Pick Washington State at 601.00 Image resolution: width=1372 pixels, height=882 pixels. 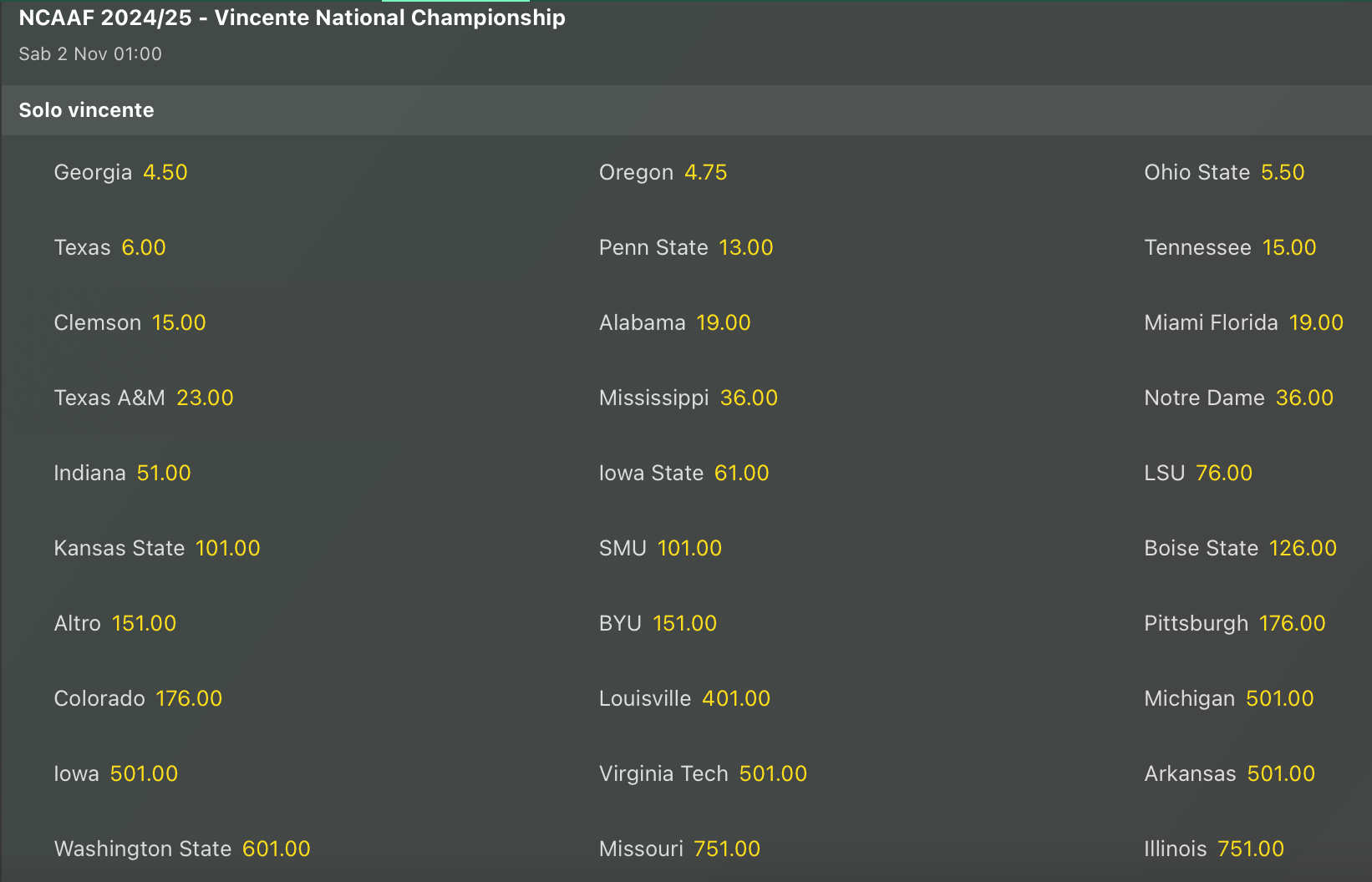point(181,849)
